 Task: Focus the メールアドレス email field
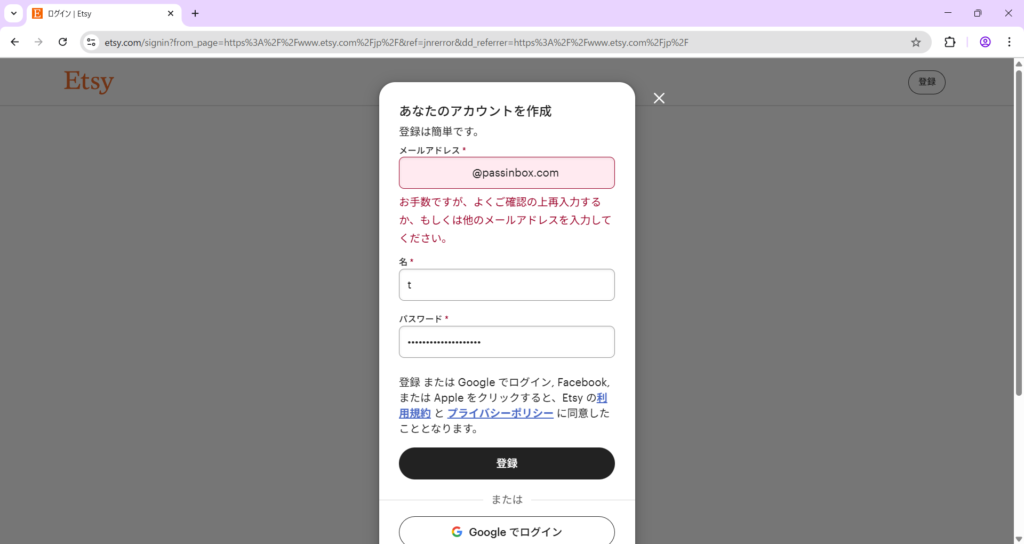507,173
